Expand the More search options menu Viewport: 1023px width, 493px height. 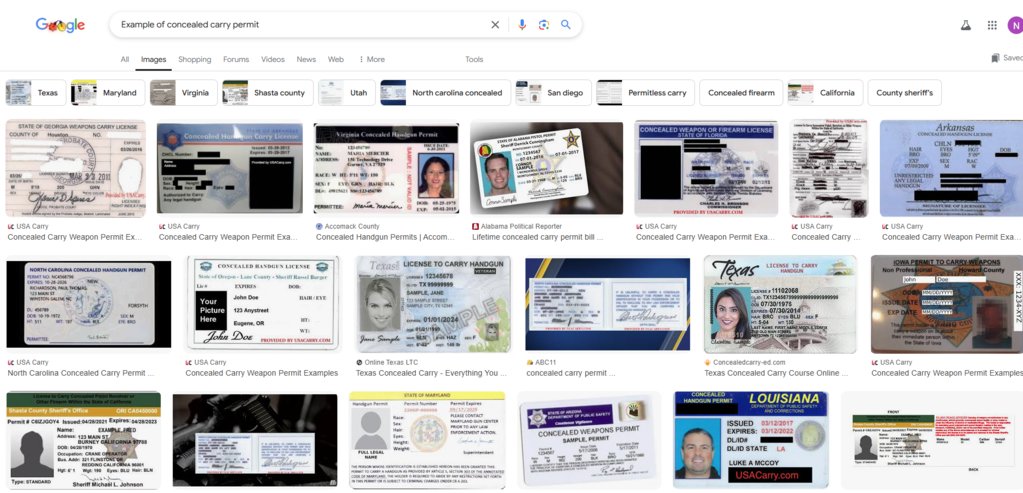(372, 59)
